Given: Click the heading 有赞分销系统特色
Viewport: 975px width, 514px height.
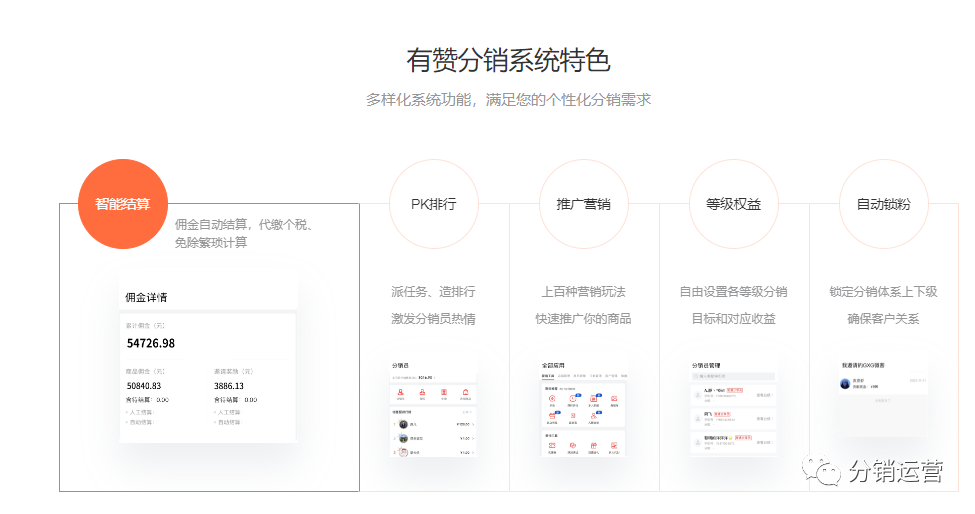Looking at the screenshot, I should point(508,60).
